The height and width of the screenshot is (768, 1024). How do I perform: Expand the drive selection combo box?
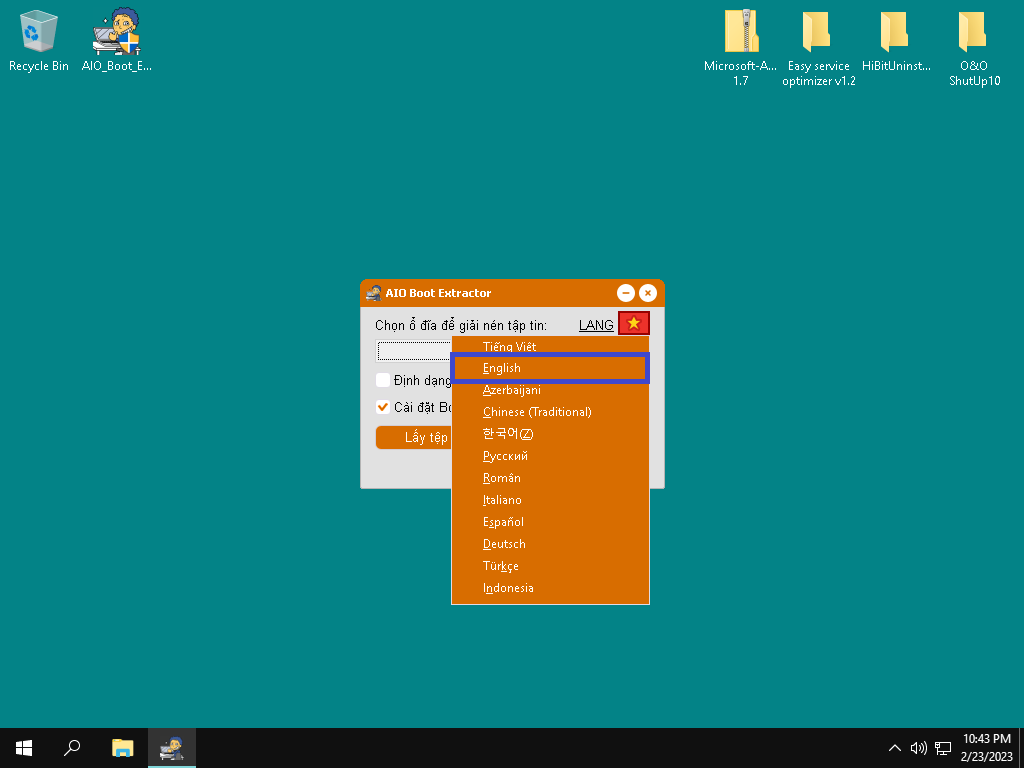[x=414, y=351]
